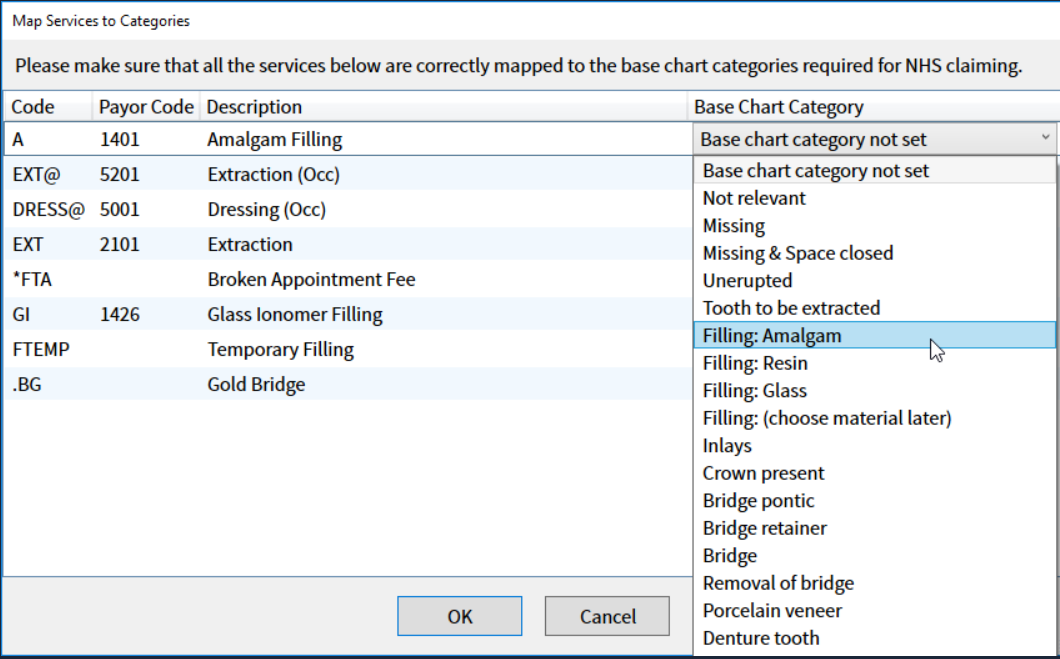
Task: Choose 'Denture tooth' from list
Action: tap(760, 638)
